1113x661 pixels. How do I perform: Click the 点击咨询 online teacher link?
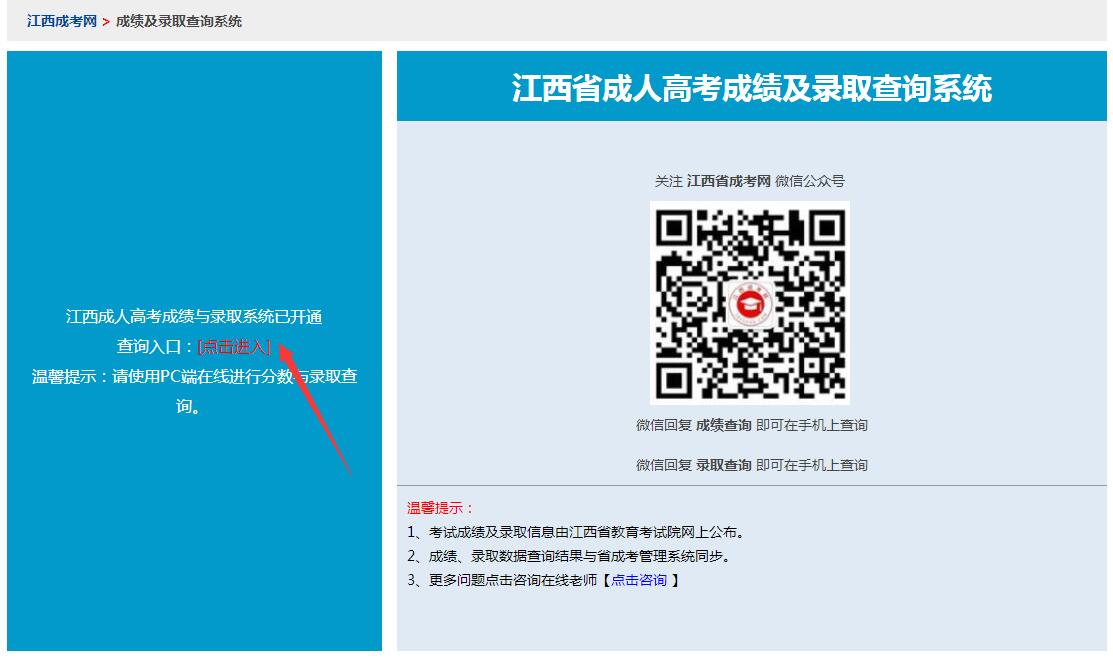pyautogui.click(x=639, y=580)
